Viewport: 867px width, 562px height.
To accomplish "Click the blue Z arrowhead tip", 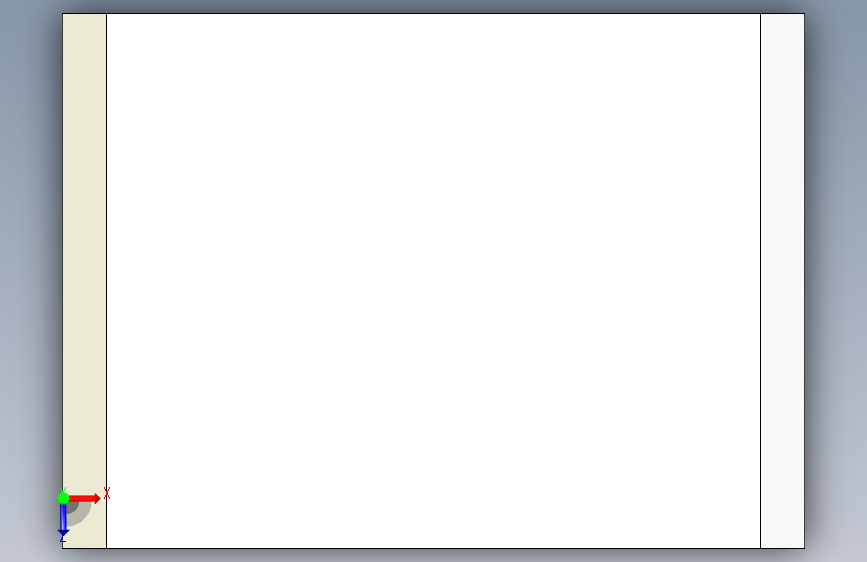I will (x=63, y=534).
